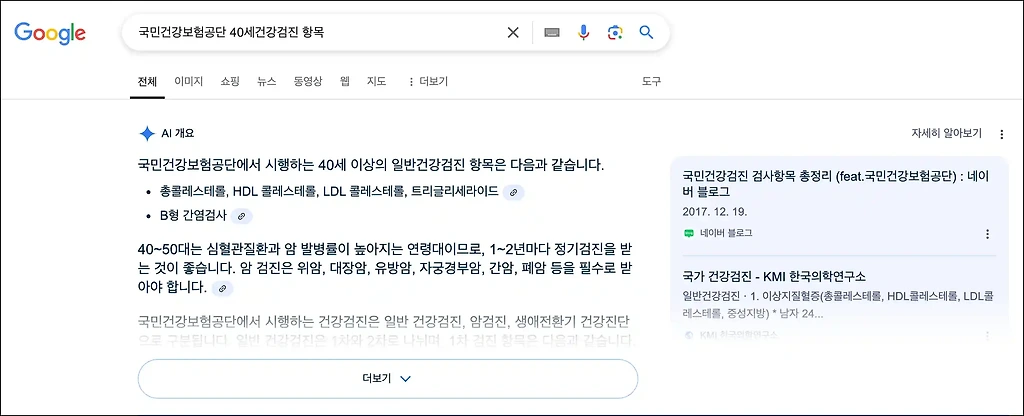This screenshot has height=416, width=1024.
Task: Click the KMI snippet text 일반건강검진 · 1. 이상지질혈증
Action: 838,304
